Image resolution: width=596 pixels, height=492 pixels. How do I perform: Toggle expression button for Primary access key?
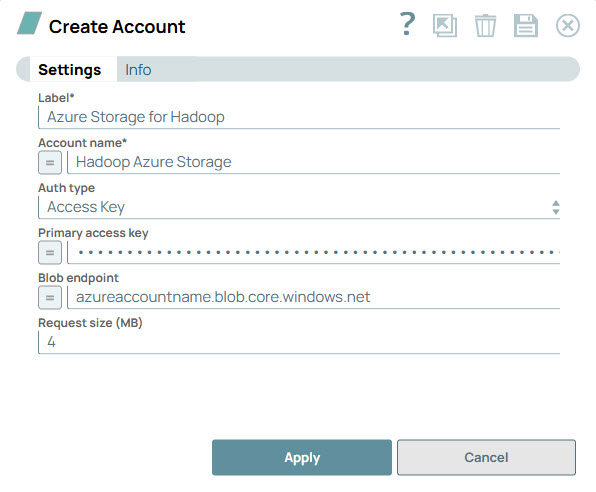pyautogui.click(x=50, y=253)
